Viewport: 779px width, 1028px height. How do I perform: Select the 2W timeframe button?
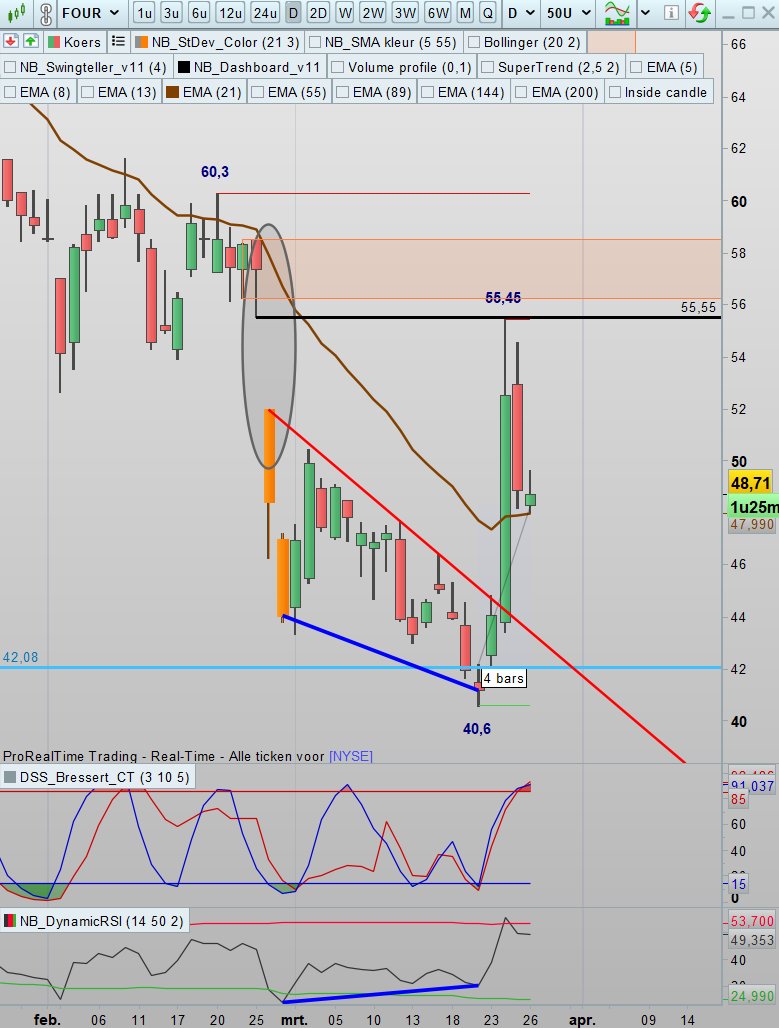point(372,13)
